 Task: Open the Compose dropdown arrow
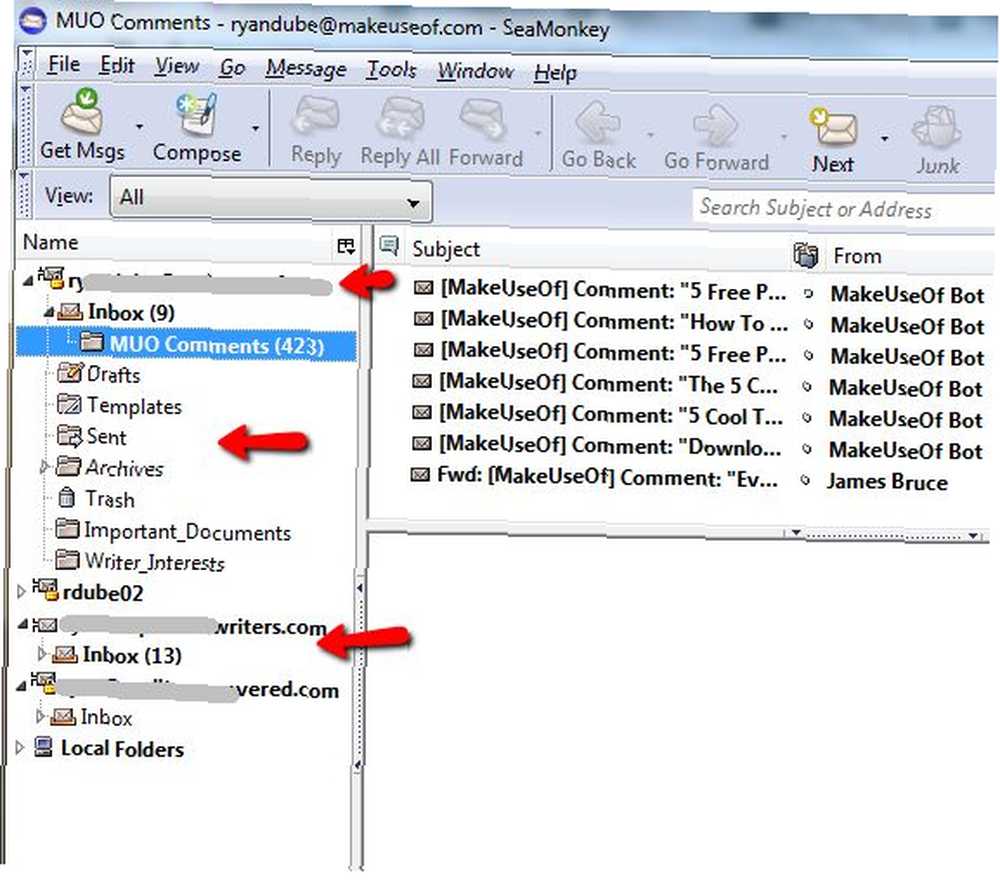(255, 129)
